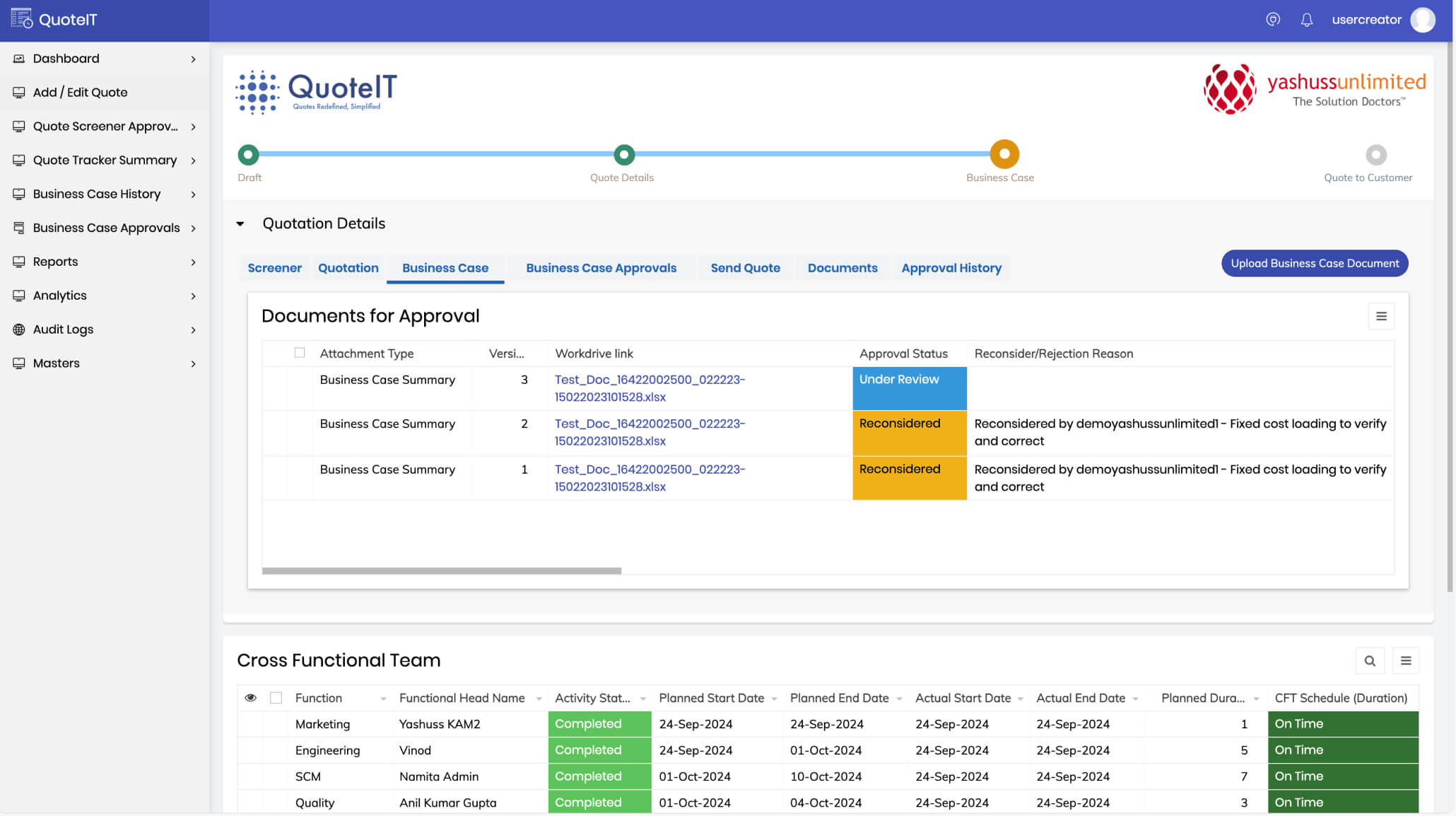
Task: Collapse the Quotation Details section
Action: coord(240,223)
